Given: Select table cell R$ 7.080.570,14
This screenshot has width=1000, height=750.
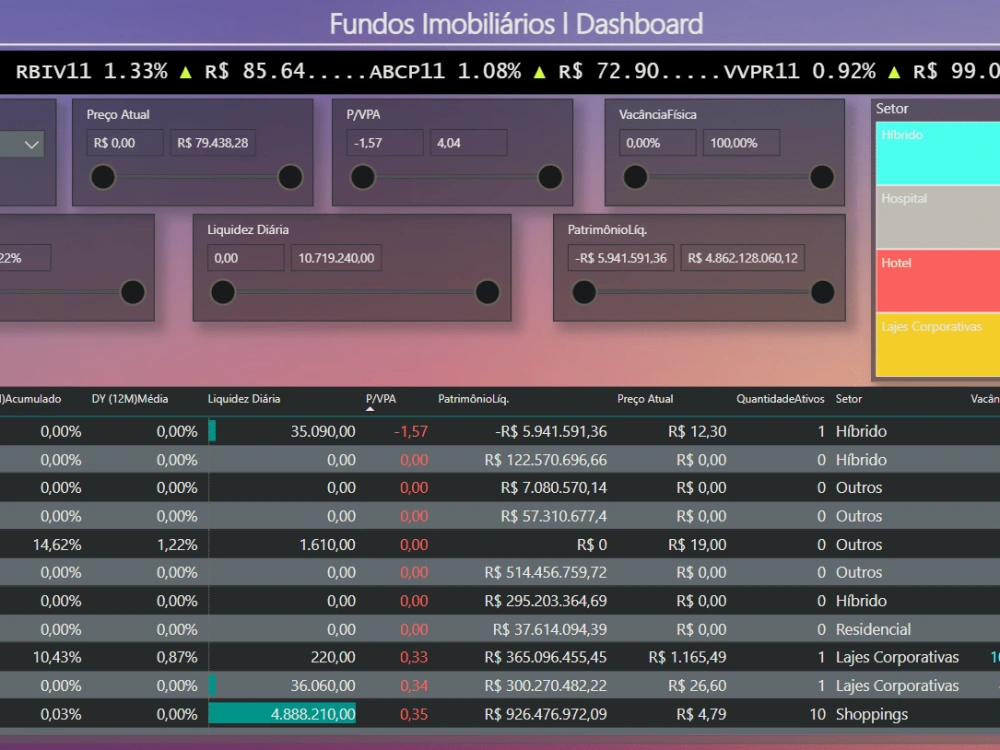Looking at the screenshot, I should coord(554,488).
